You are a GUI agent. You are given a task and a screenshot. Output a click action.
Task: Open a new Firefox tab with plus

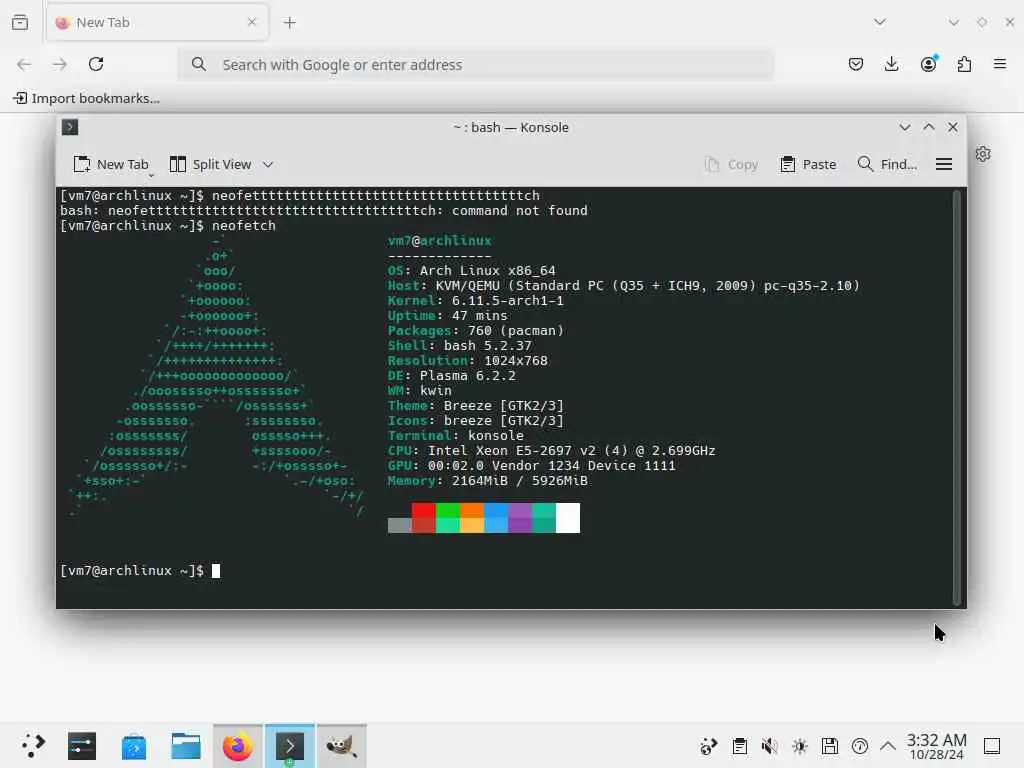click(x=289, y=23)
